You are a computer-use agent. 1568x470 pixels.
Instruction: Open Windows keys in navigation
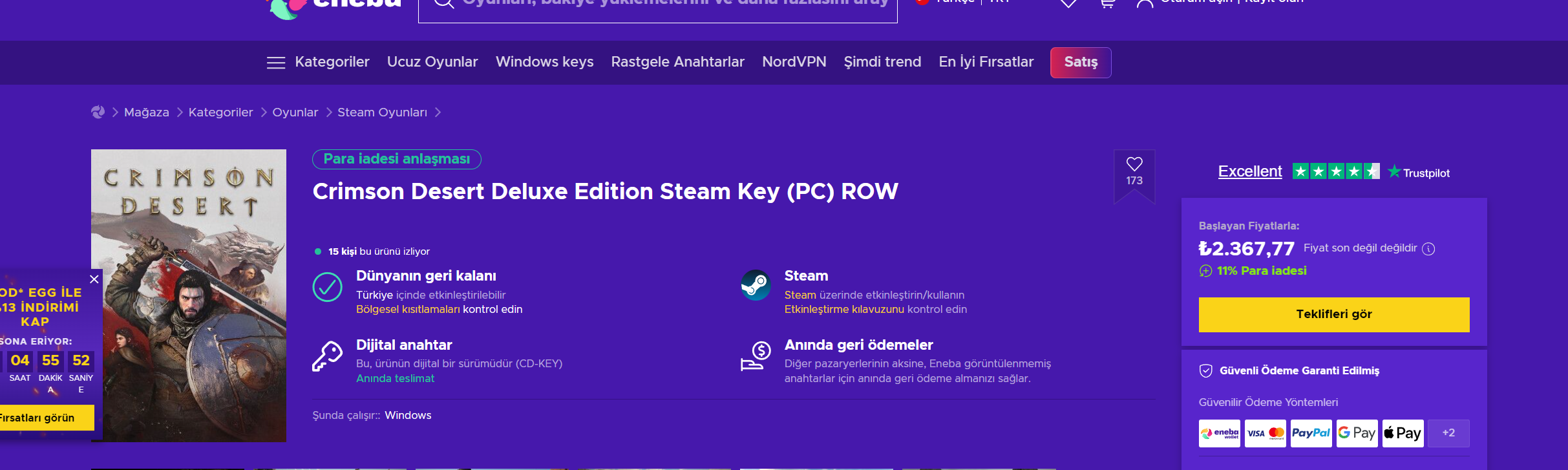(x=544, y=62)
